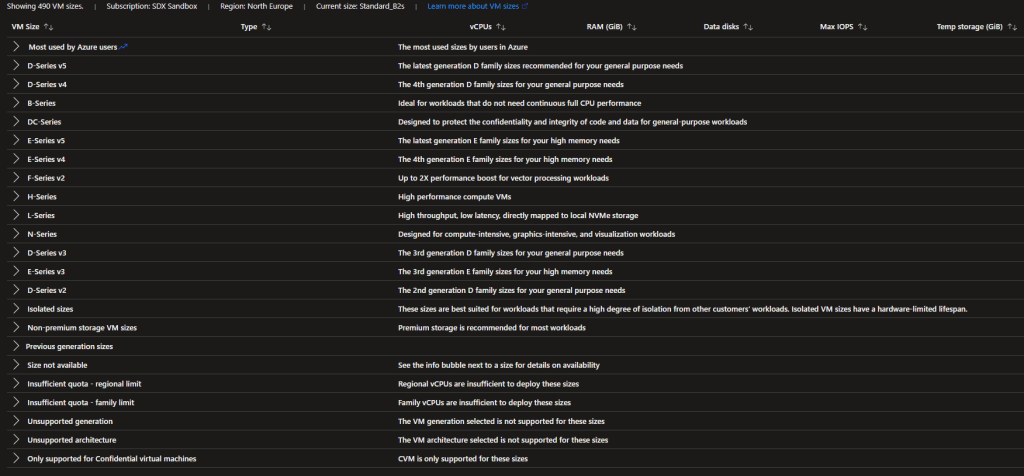
Task: Expand the N-Series chevron
Action: coord(16,234)
